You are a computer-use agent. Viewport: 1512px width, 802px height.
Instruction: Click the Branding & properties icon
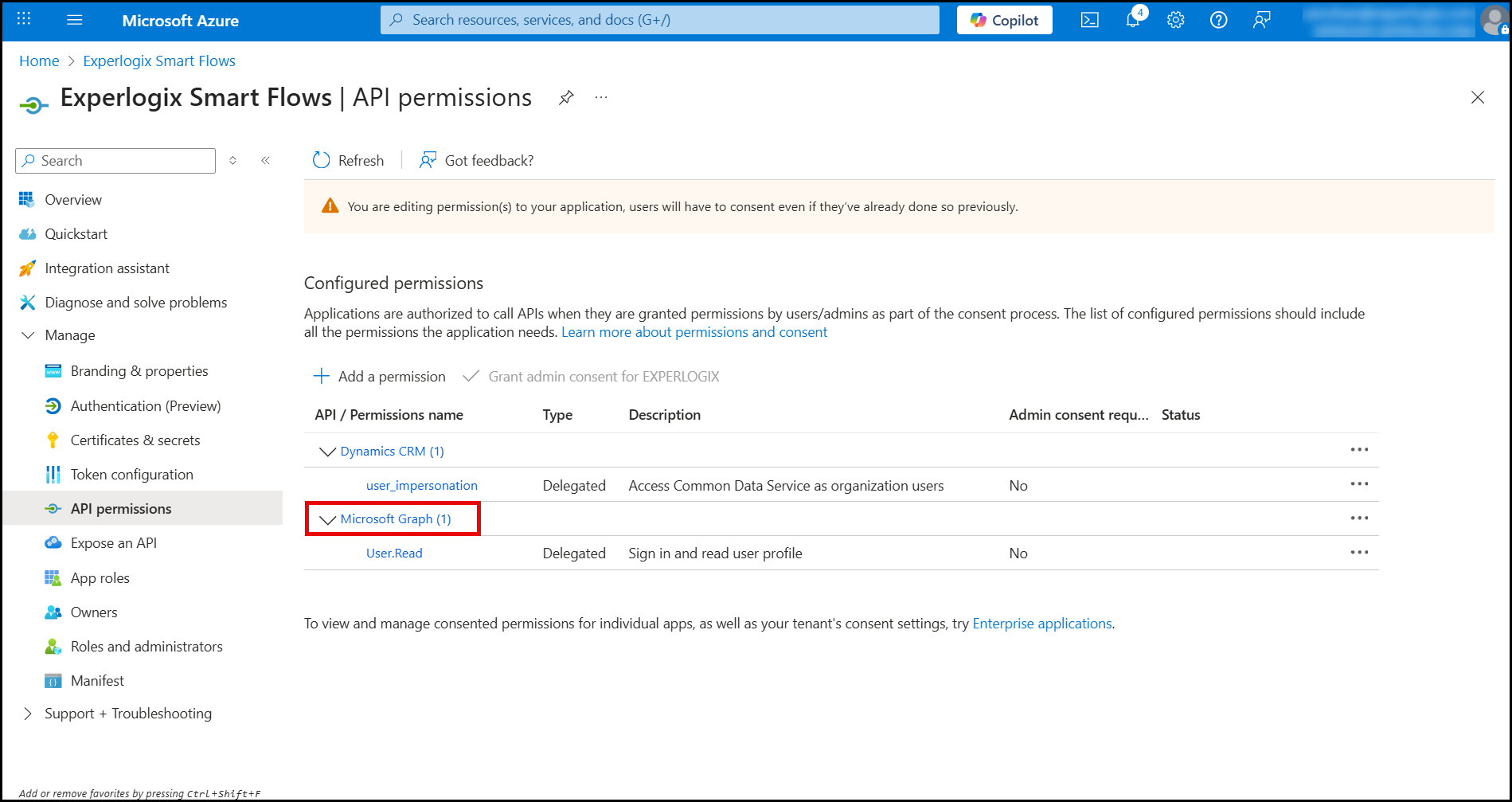tap(53, 371)
